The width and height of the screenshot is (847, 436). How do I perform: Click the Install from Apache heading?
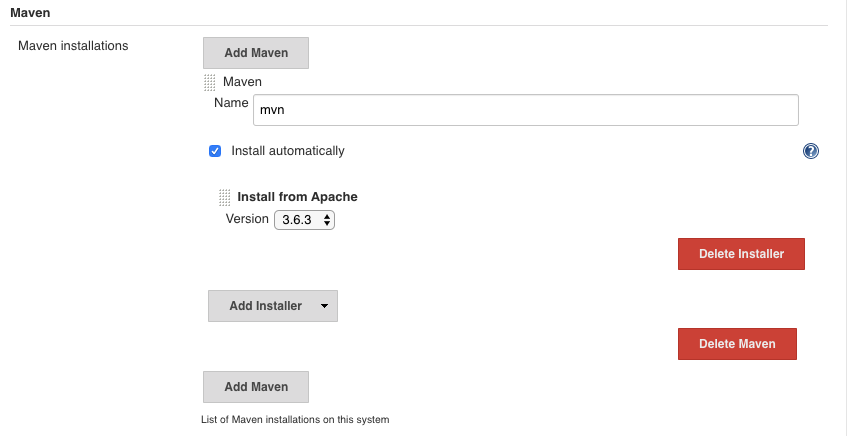pos(298,197)
